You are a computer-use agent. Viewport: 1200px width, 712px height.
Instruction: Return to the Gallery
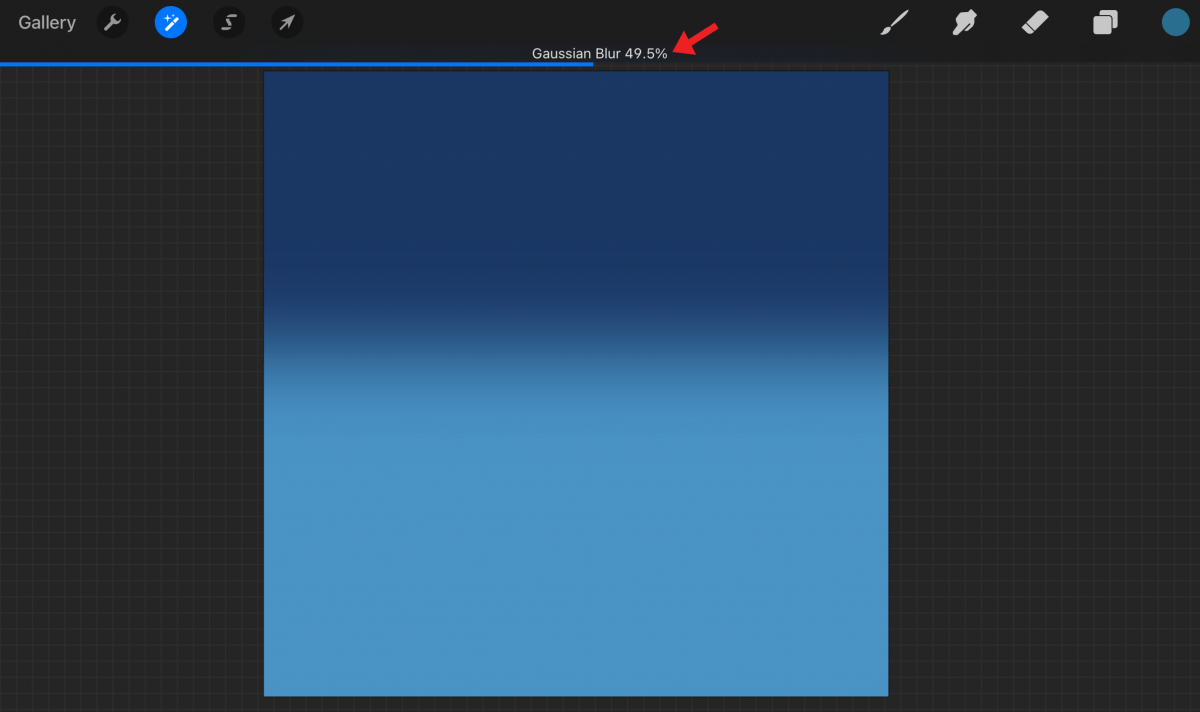click(x=46, y=22)
